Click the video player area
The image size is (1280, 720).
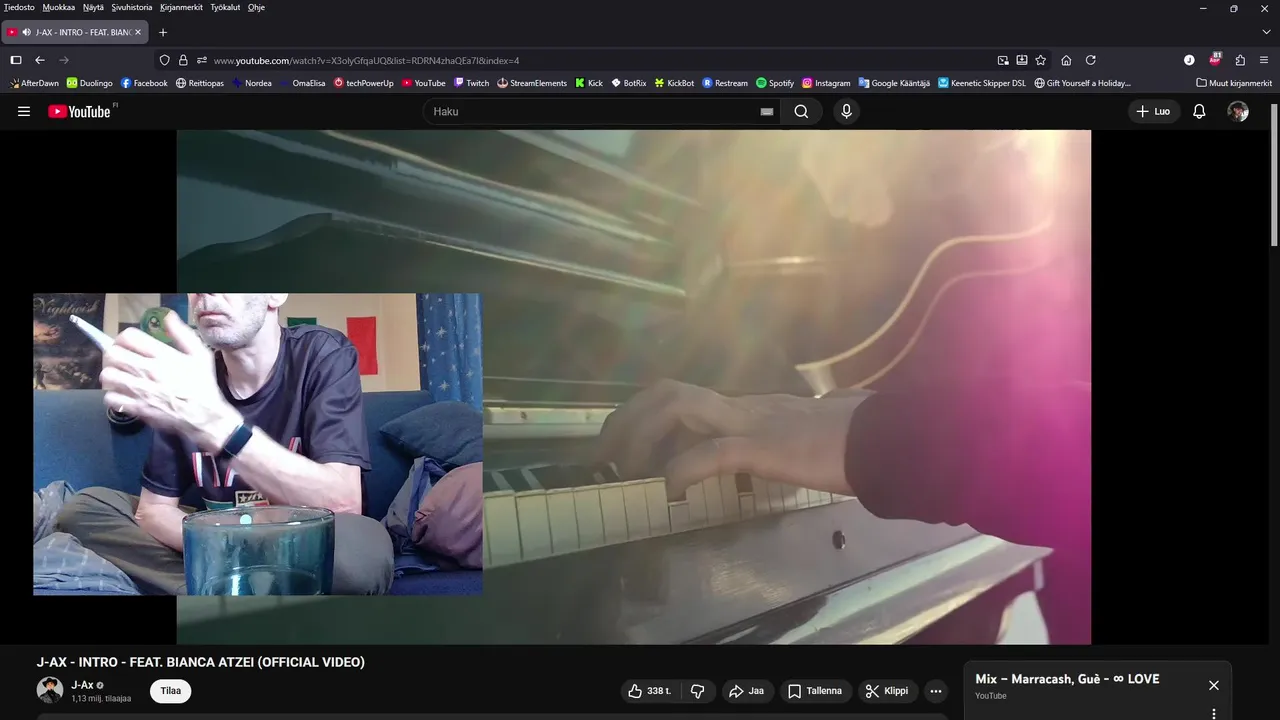(x=634, y=387)
